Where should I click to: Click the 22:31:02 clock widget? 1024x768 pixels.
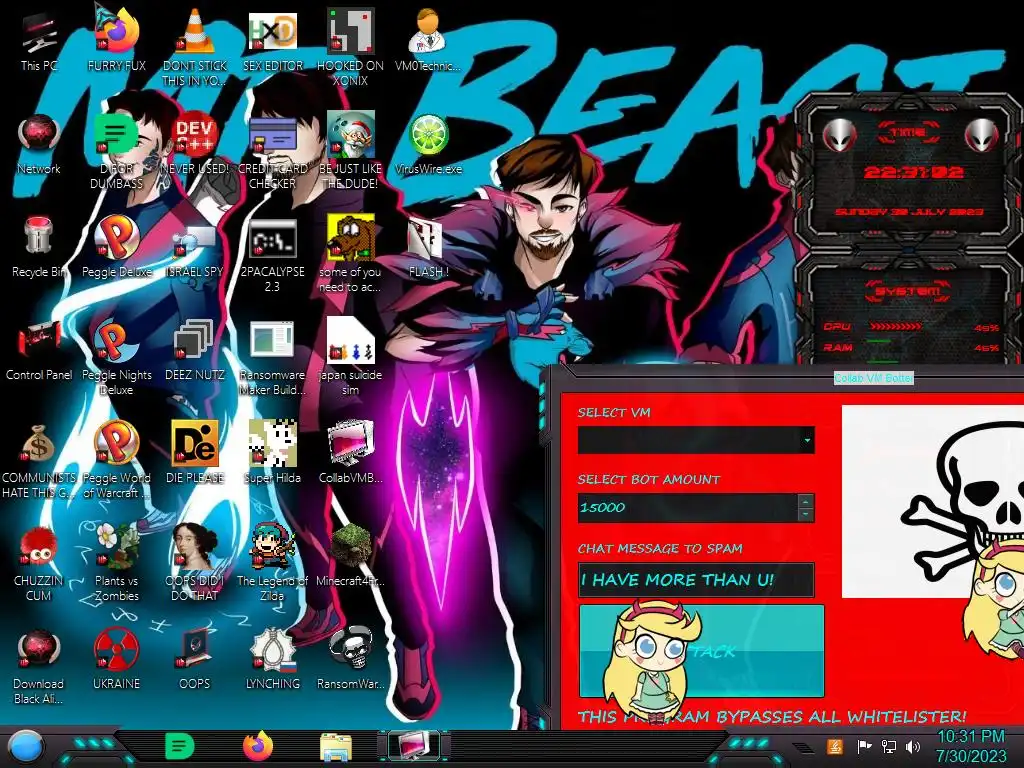[914, 172]
